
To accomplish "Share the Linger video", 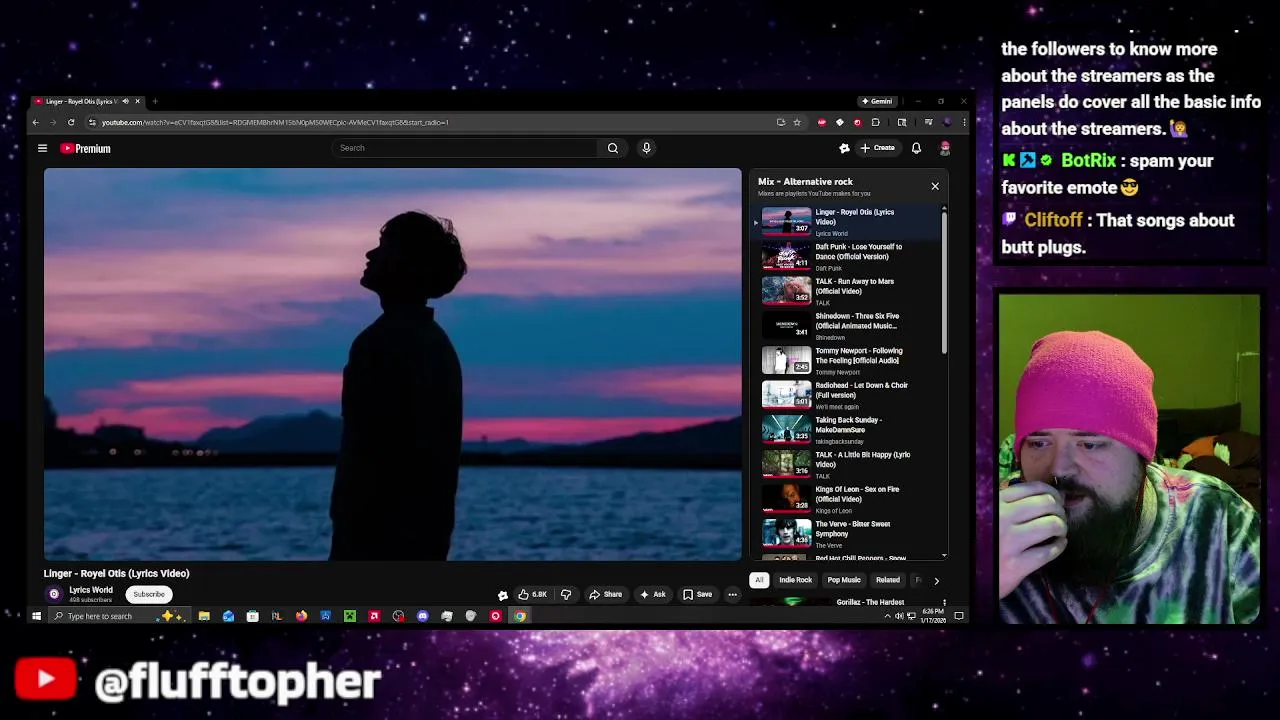I will [606, 594].
